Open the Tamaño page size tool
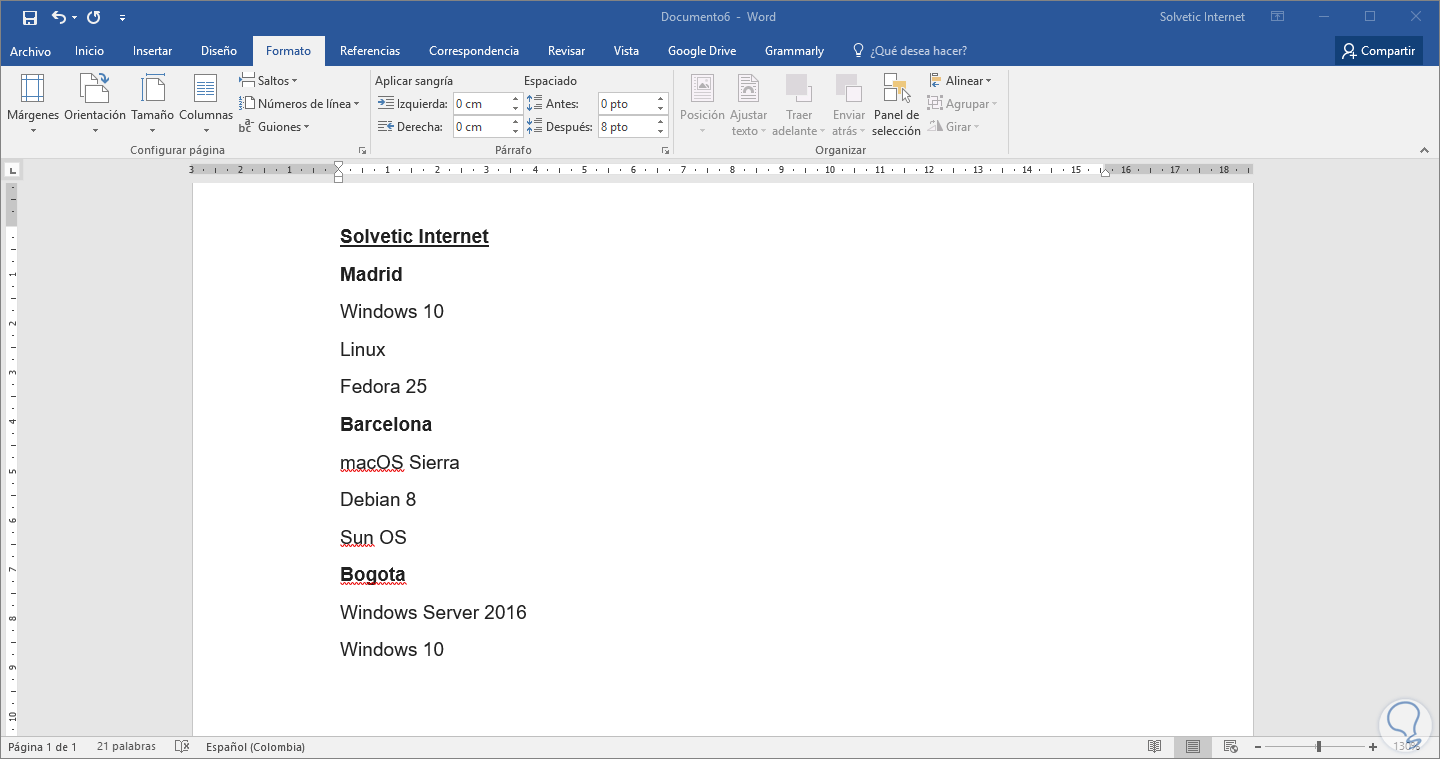The height and width of the screenshot is (759, 1440). (152, 103)
